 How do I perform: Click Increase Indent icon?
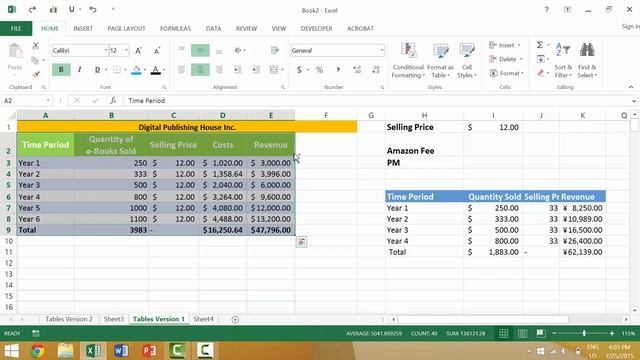click(x=256, y=70)
